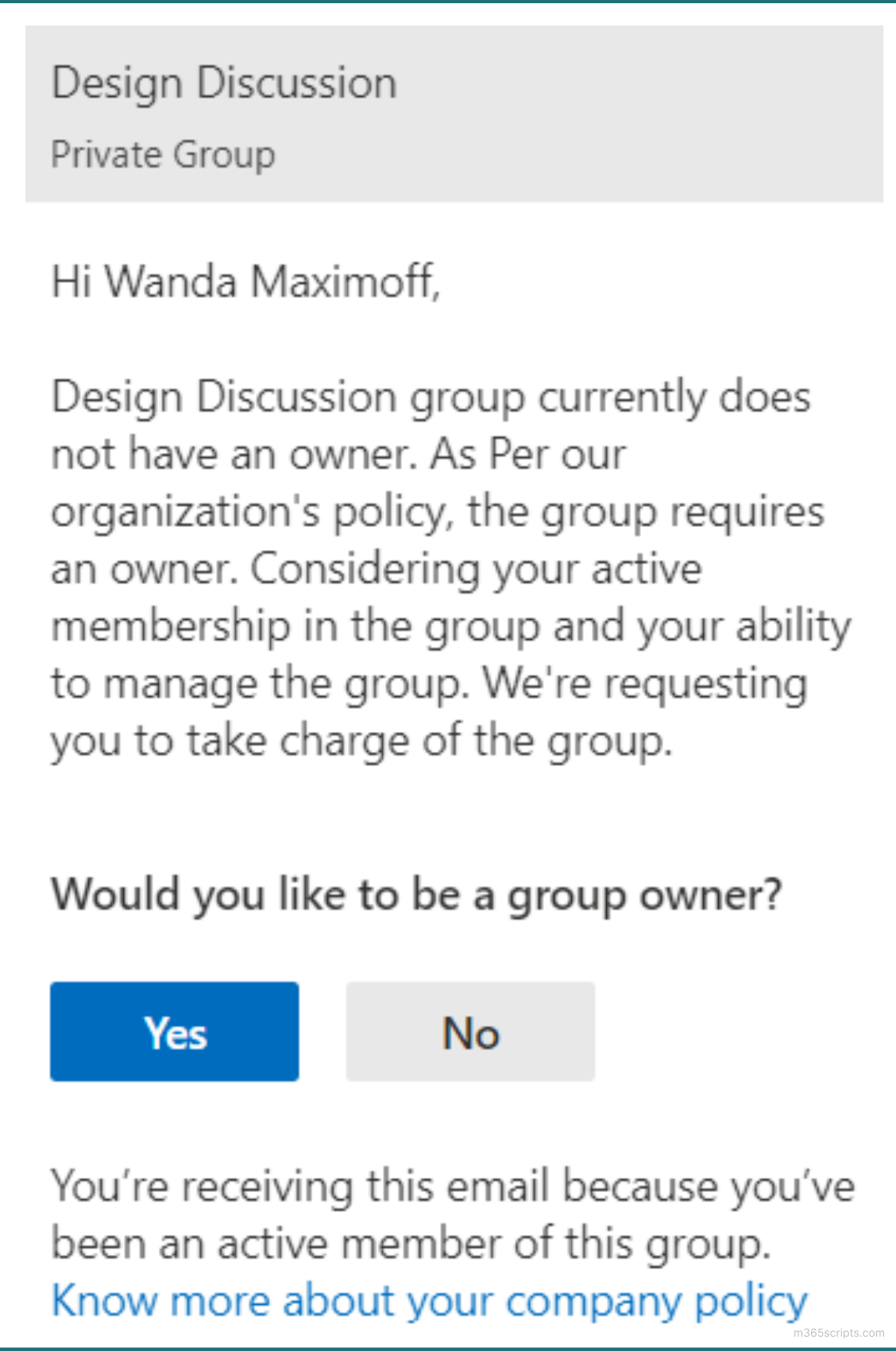Click the No button to decline ownership
This screenshot has height=1351, width=896.
point(469,1032)
